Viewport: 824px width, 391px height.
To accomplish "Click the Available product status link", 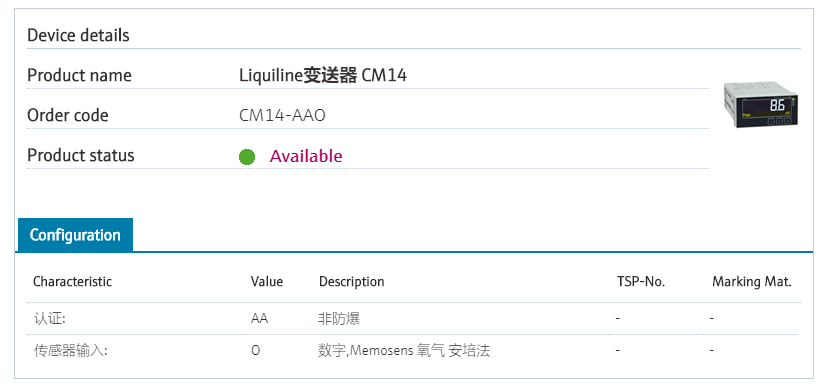I will coord(306,156).
